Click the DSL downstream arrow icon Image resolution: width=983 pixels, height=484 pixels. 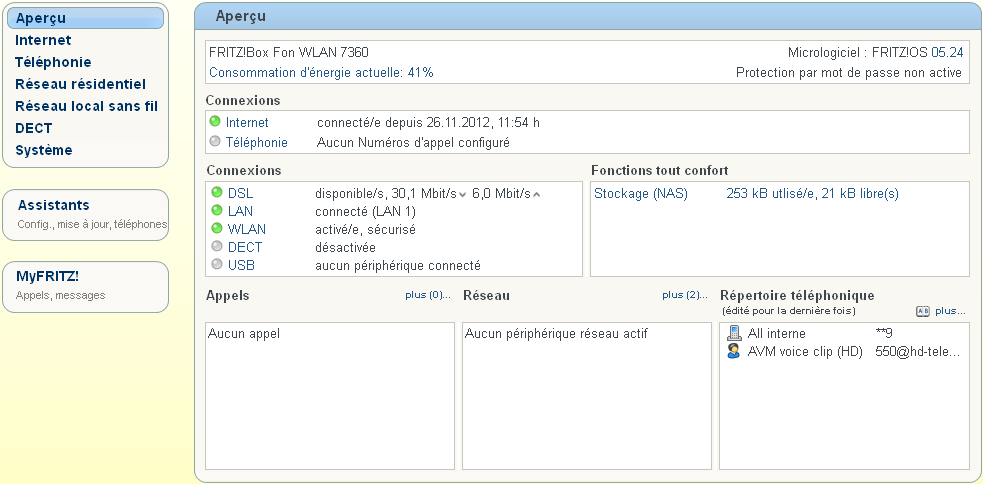coord(463,195)
